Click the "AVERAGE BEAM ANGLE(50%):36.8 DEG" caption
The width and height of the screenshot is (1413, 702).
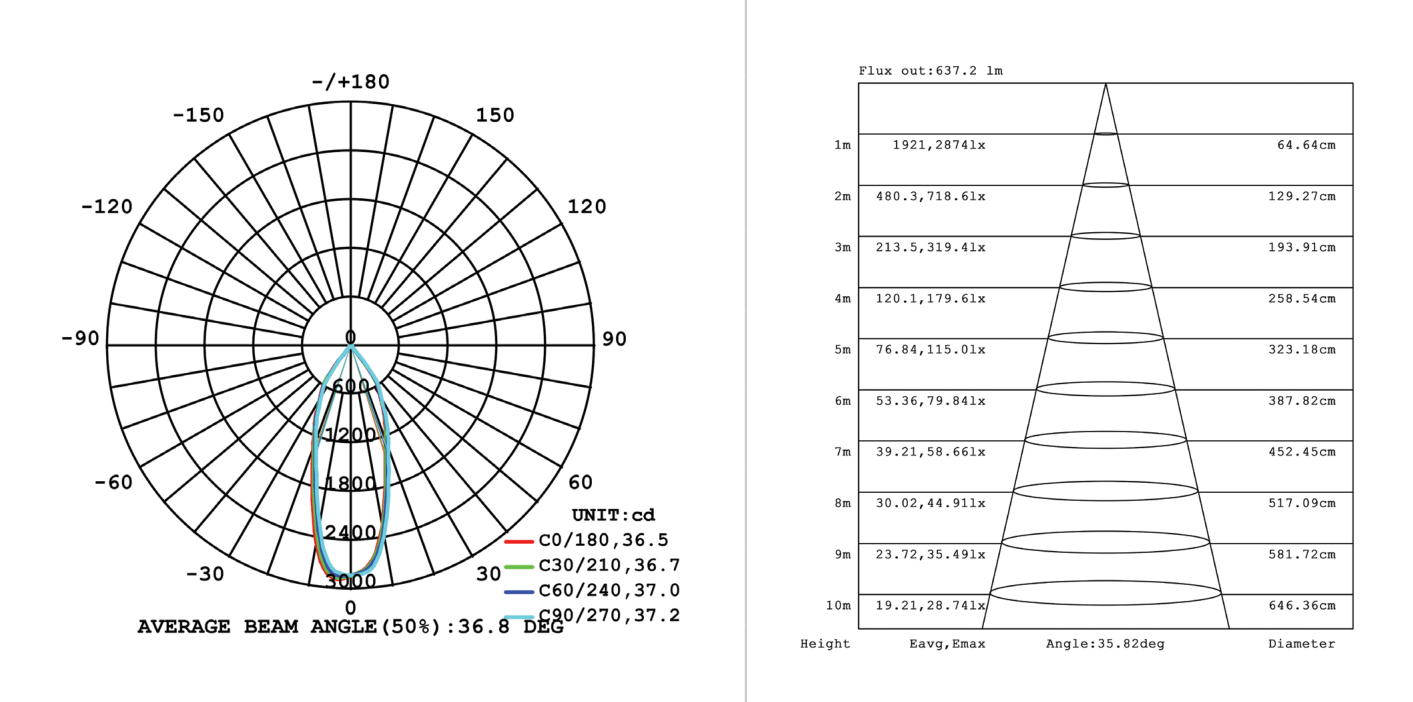pos(350,628)
